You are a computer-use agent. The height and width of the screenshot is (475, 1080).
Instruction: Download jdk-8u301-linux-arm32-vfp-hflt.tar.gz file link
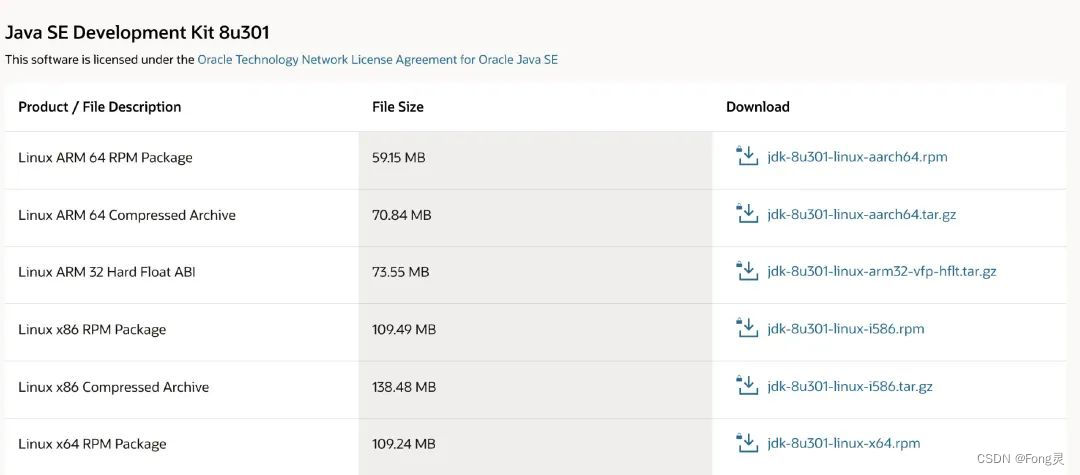(x=882, y=272)
